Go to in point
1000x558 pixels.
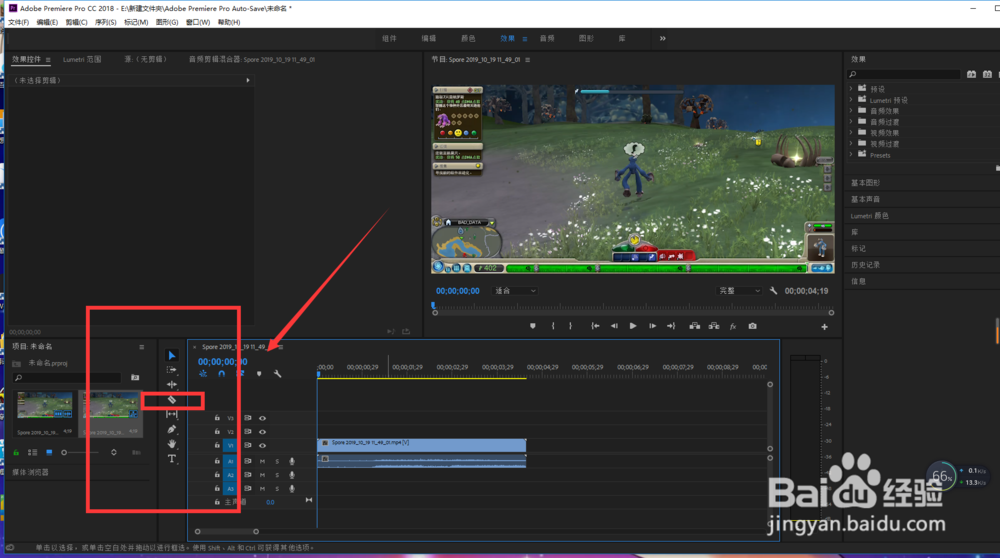click(595, 326)
